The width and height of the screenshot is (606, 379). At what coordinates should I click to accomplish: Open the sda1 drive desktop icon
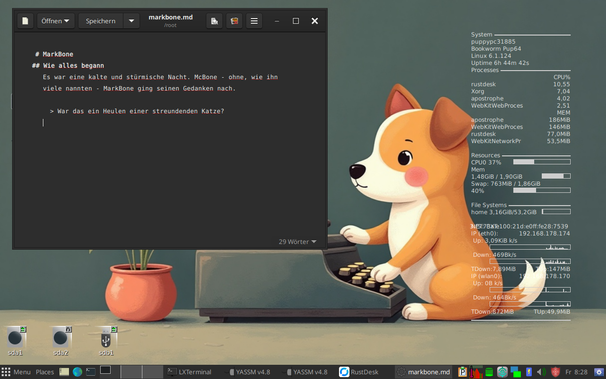pyautogui.click(x=15, y=340)
